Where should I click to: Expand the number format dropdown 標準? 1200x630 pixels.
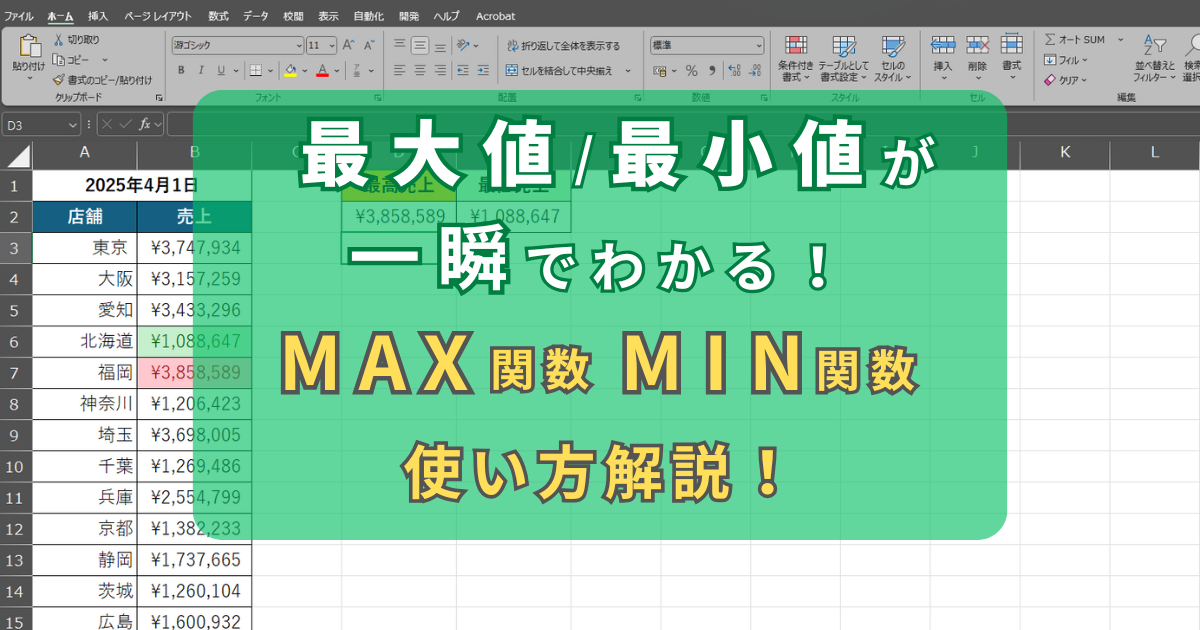coord(706,45)
